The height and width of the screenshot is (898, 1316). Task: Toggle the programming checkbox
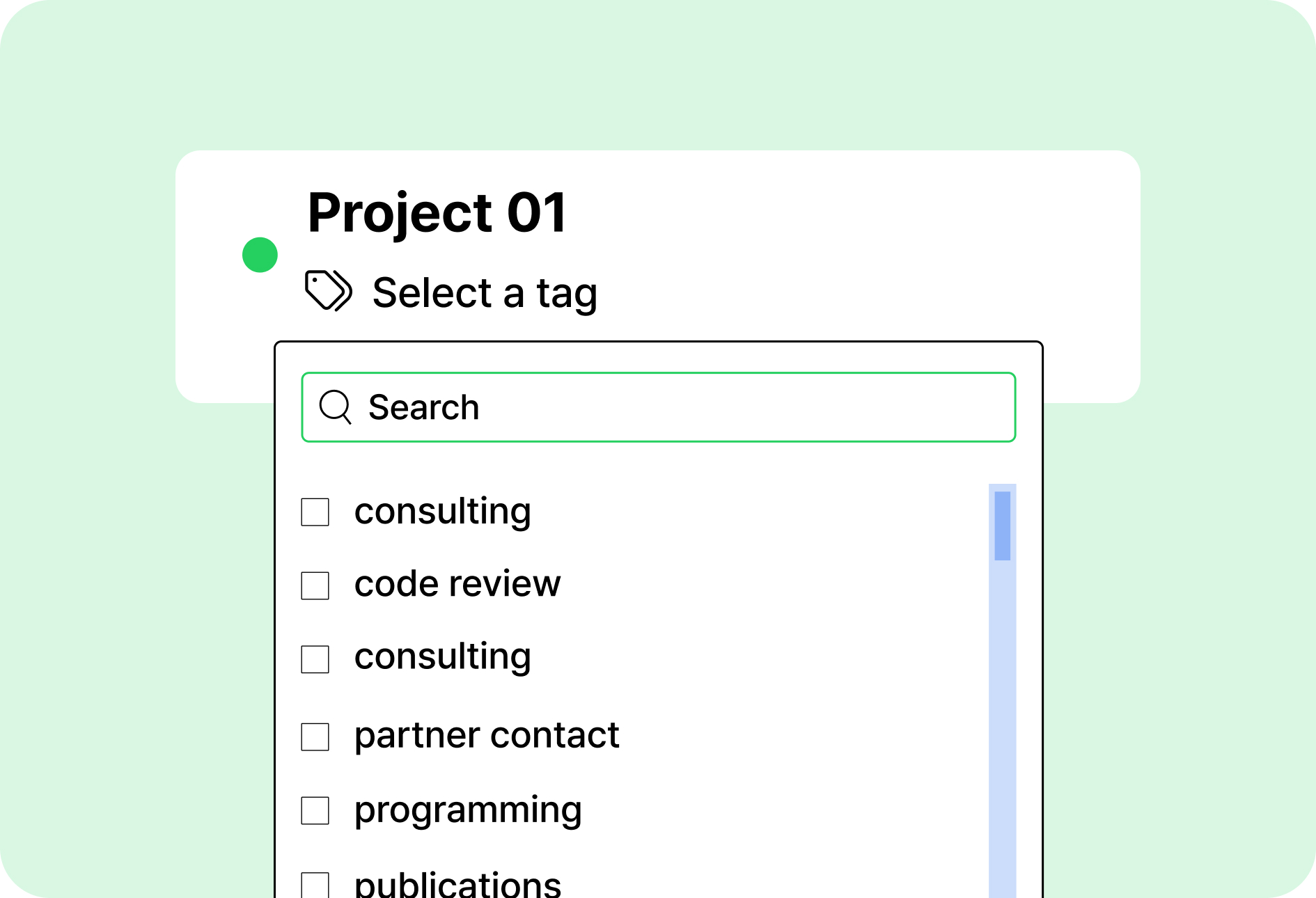[315, 810]
